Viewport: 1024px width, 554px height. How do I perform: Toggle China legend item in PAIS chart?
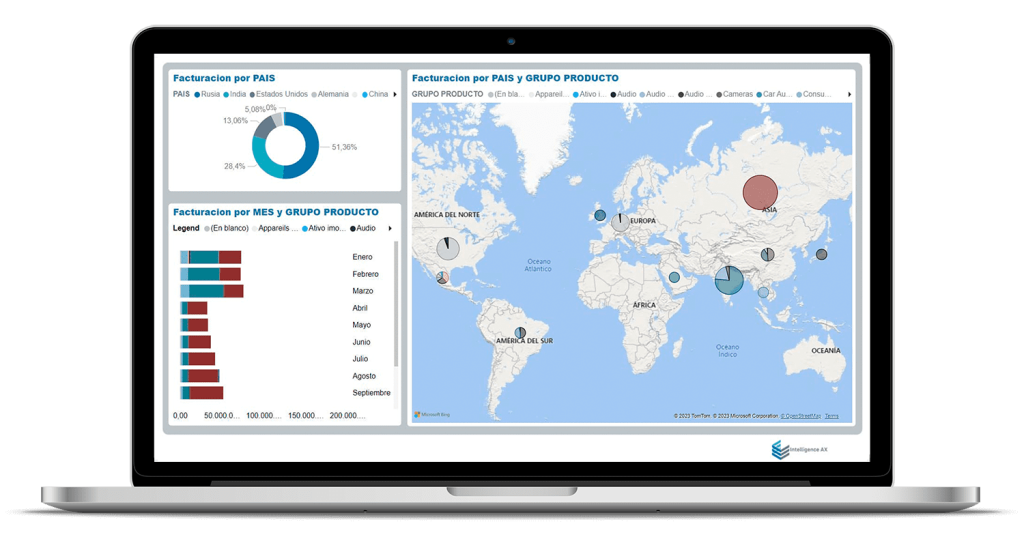click(x=375, y=94)
